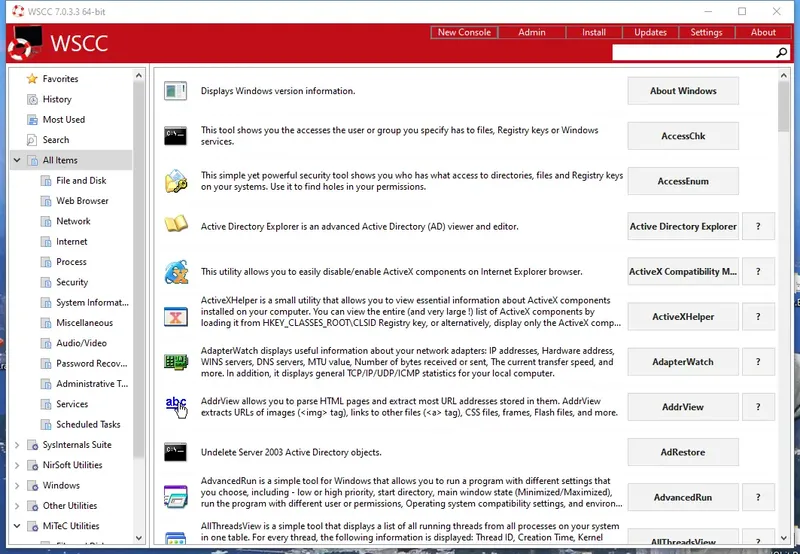
Task: Select the Administrative Tools category
Action: tap(92, 384)
